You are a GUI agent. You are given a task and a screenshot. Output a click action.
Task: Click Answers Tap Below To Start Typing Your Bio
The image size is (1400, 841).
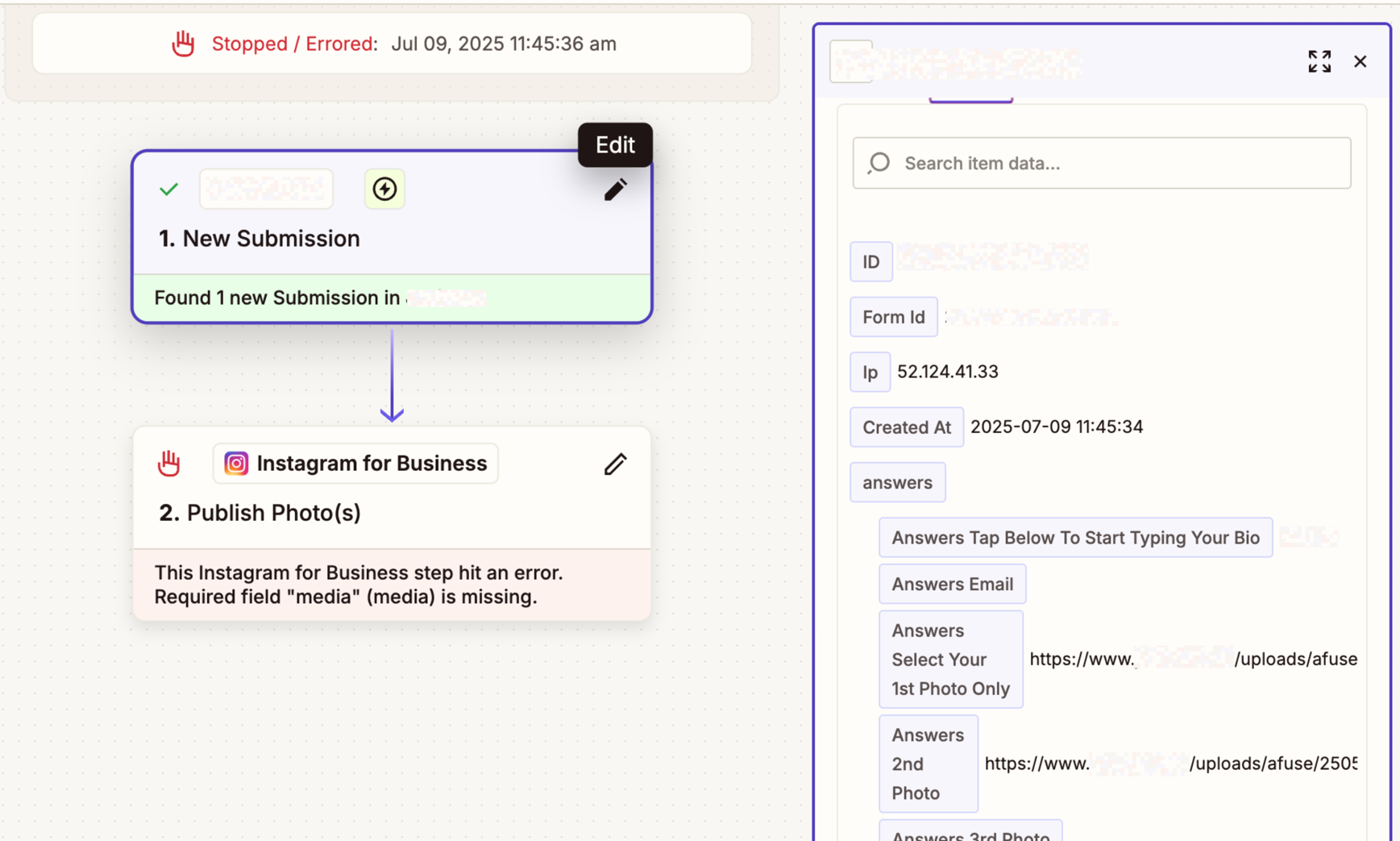point(1076,538)
